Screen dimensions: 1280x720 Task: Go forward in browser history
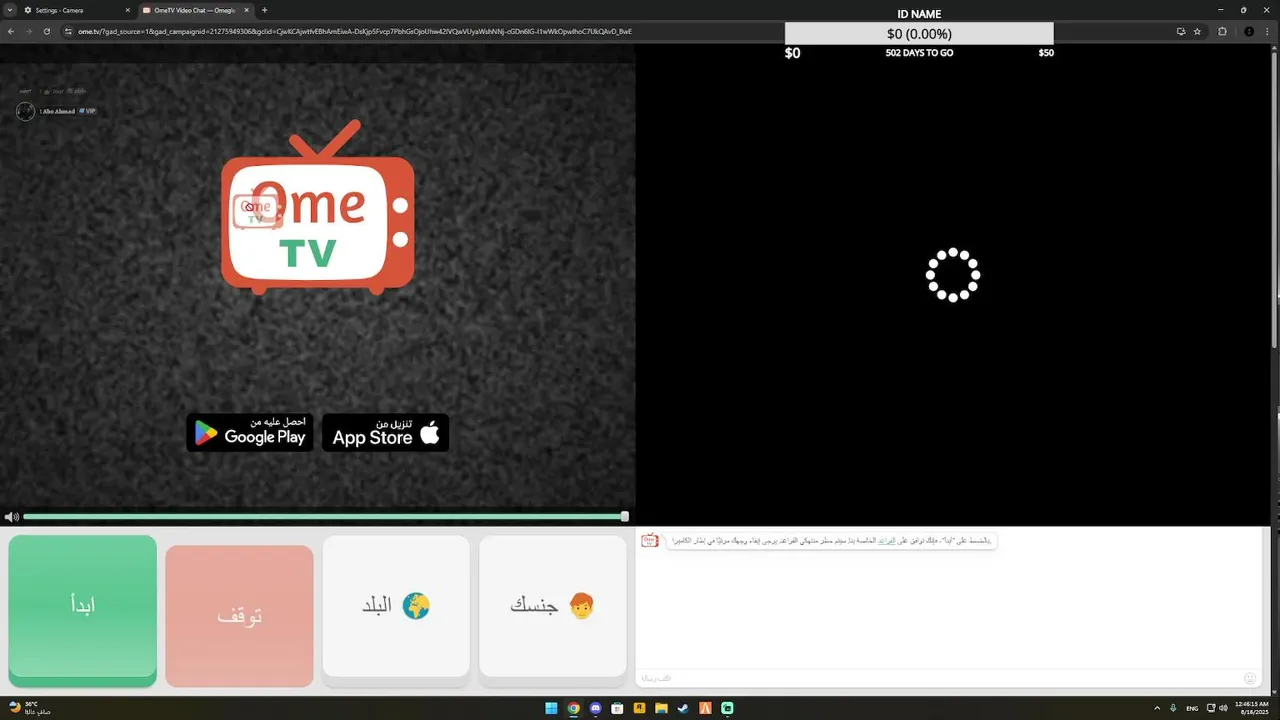29,31
